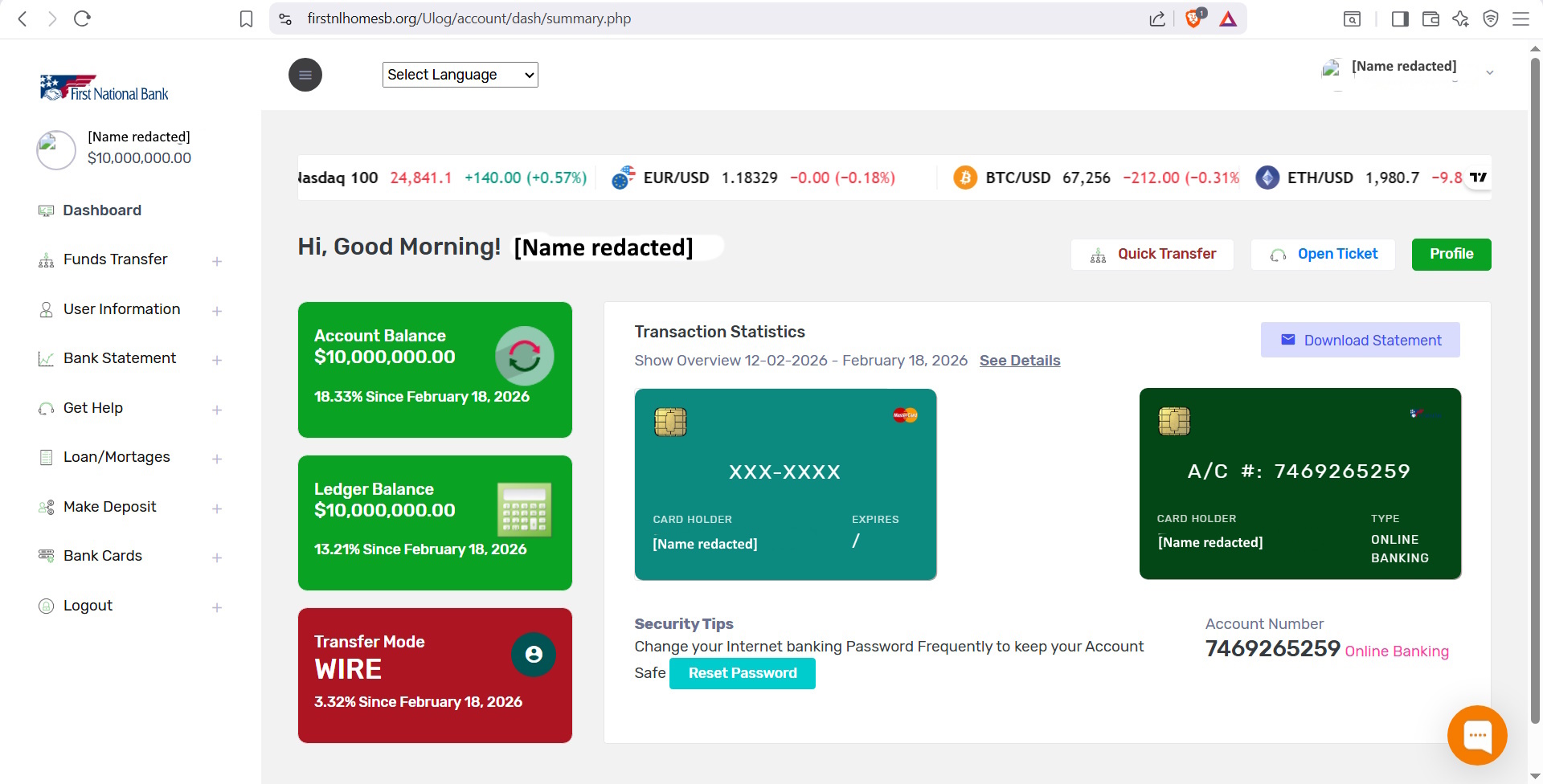1543x784 pixels.
Task: Open the Select Language dropdown
Action: pos(460,75)
